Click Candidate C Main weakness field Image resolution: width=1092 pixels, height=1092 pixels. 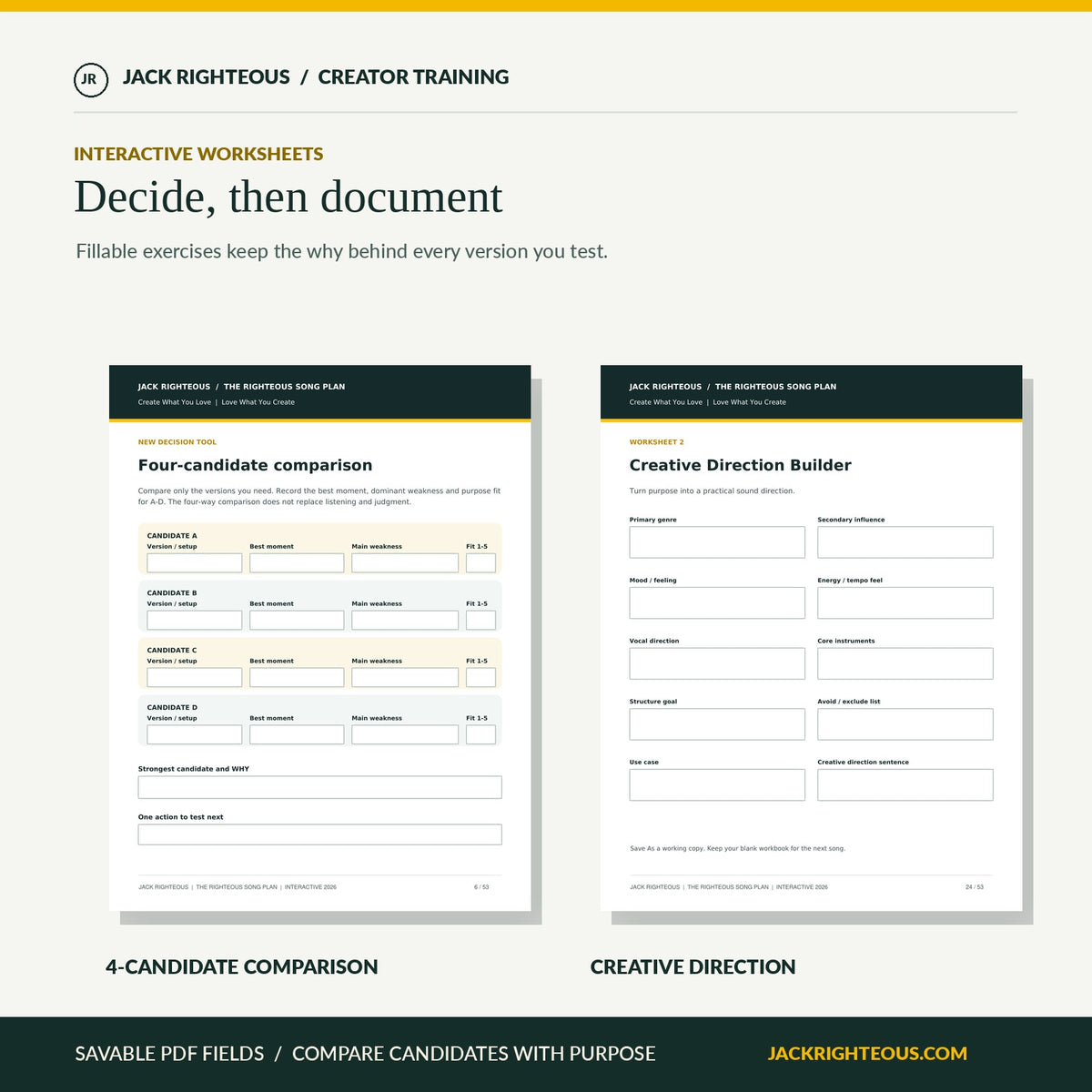point(405,678)
